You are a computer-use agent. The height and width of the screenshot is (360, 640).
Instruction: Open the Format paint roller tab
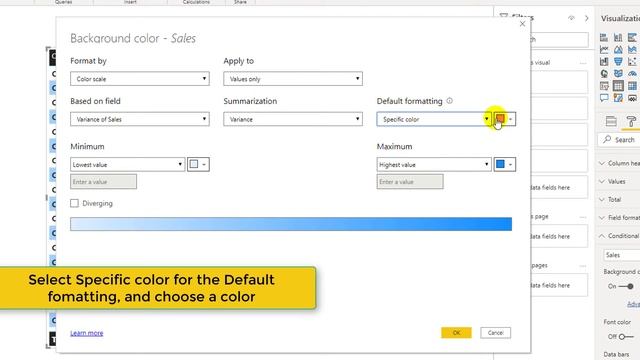click(x=631, y=121)
